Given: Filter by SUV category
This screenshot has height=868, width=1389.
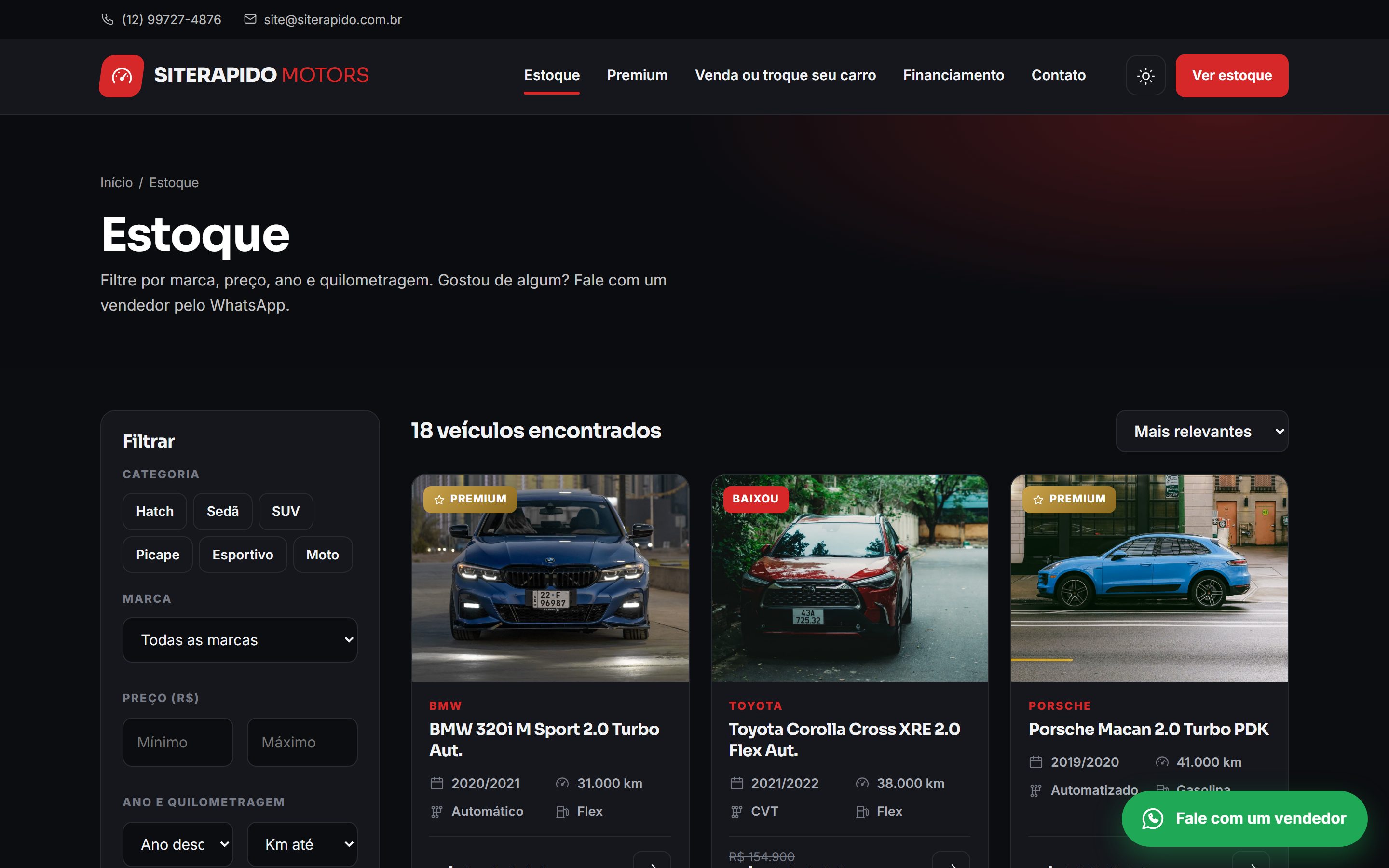Looking at the screenshot, I should (286, 512).
